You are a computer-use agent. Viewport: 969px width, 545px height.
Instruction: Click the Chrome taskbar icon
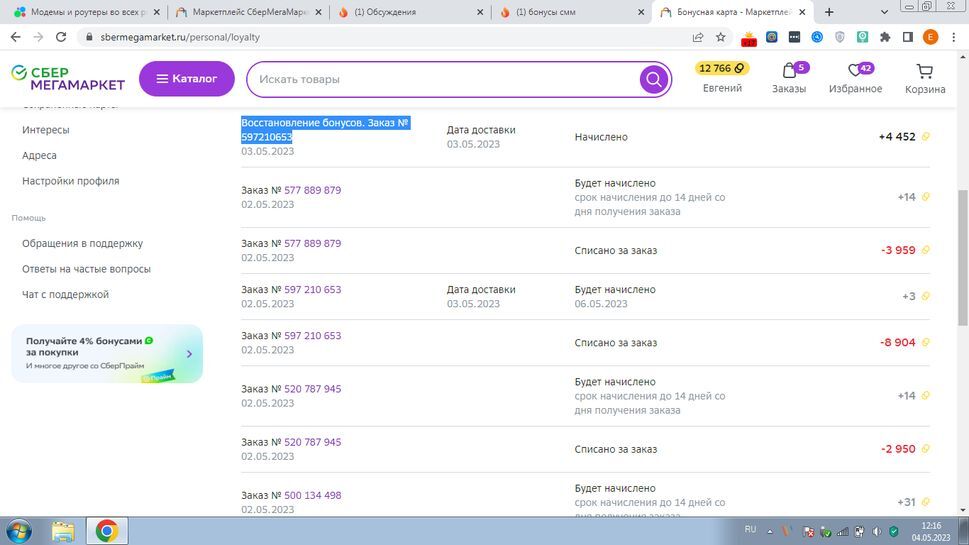pyautogui.click(x=106, y=531)
